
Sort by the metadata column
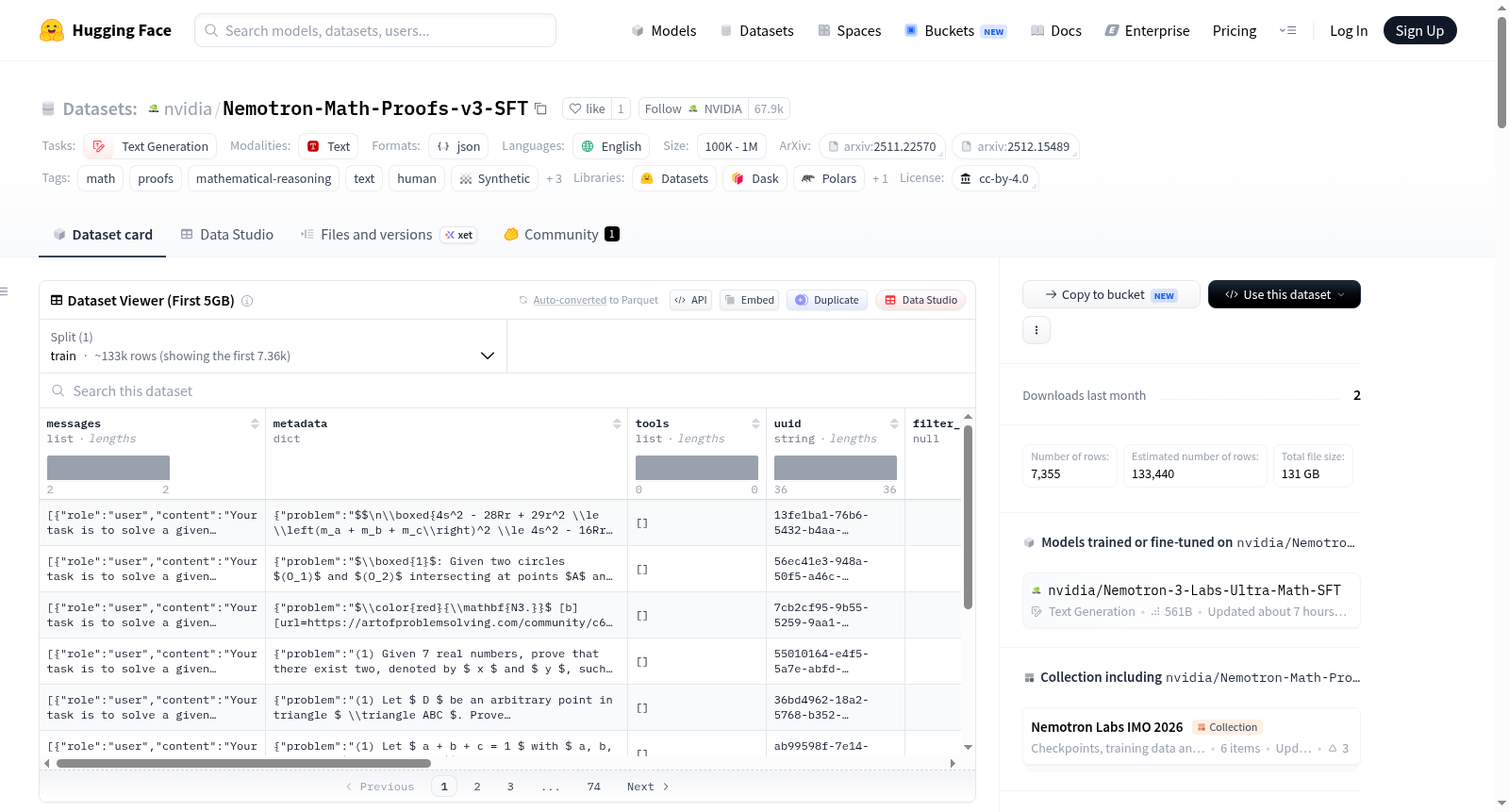pyautogui.click(x=617, y=423)
